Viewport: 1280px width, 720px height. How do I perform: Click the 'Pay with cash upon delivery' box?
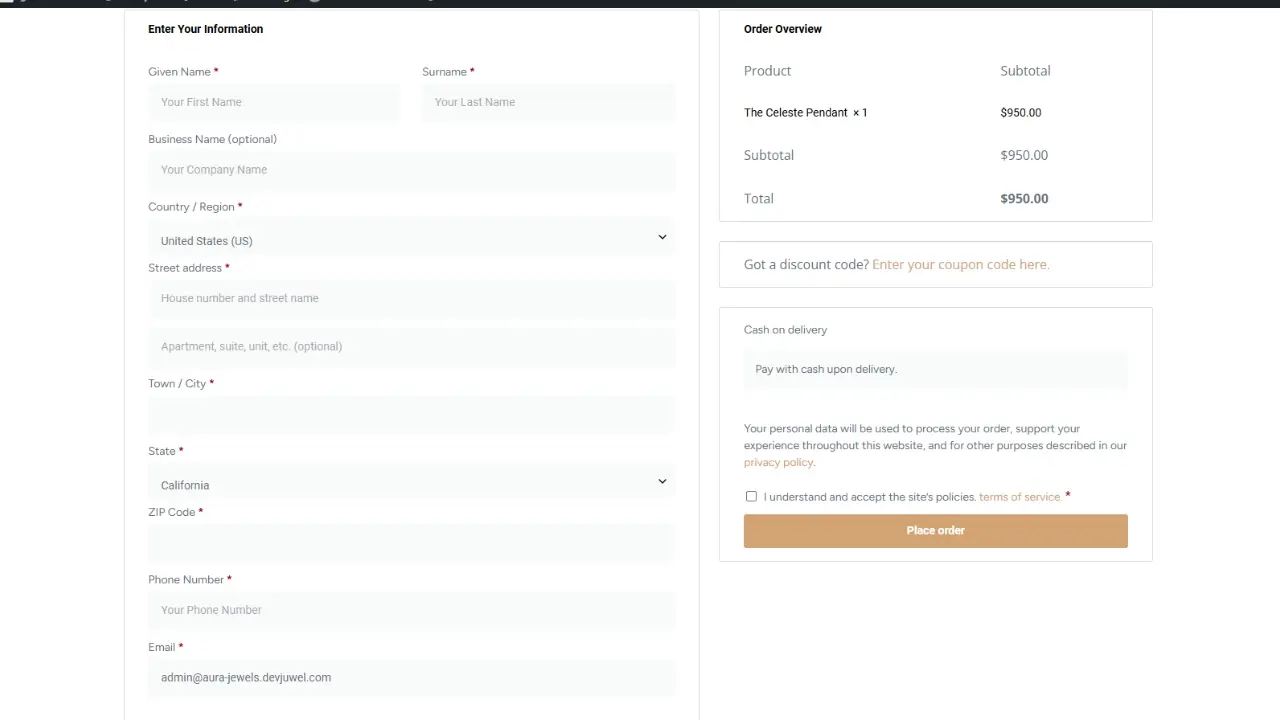pos(935,369)
